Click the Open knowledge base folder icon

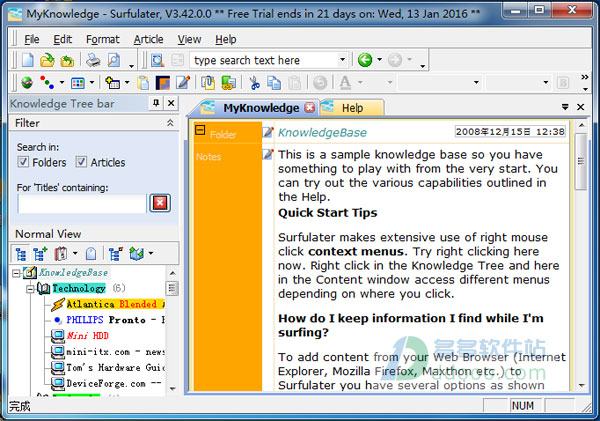pos(47,60)
